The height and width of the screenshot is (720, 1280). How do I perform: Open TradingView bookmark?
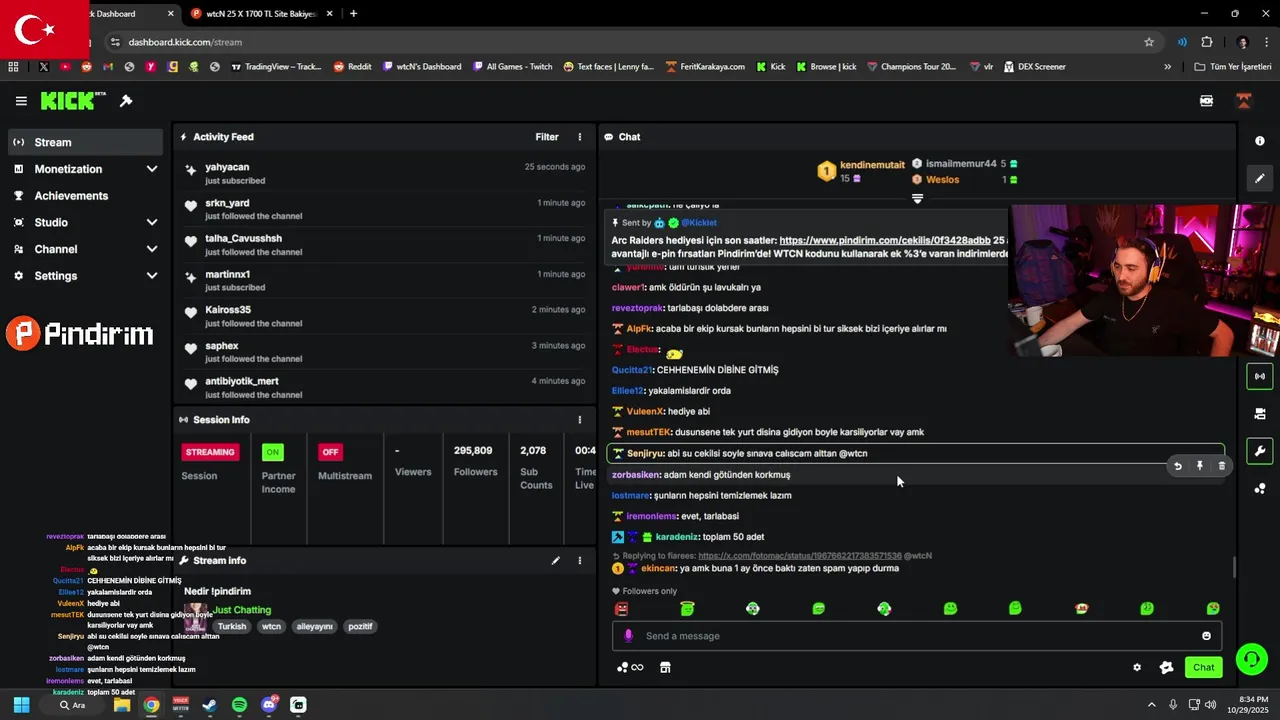[276, 67]
